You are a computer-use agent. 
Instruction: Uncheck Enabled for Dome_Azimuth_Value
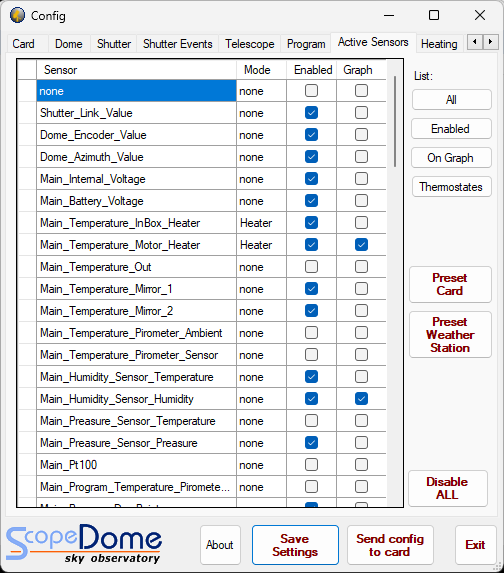point(311,157)
